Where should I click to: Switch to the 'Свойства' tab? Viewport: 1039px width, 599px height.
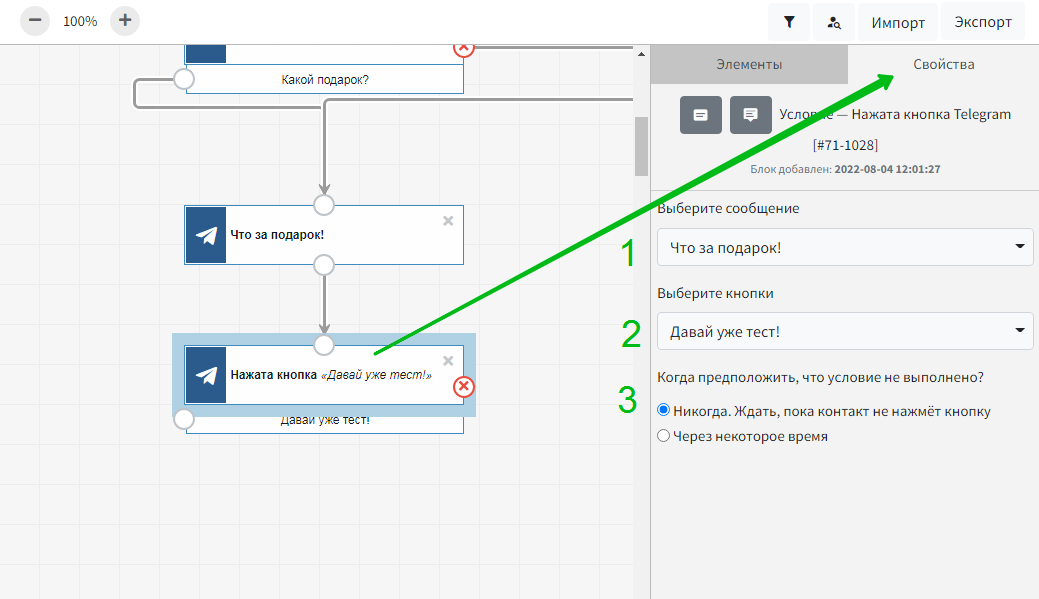pyautogui.click(x=943, y=65)
